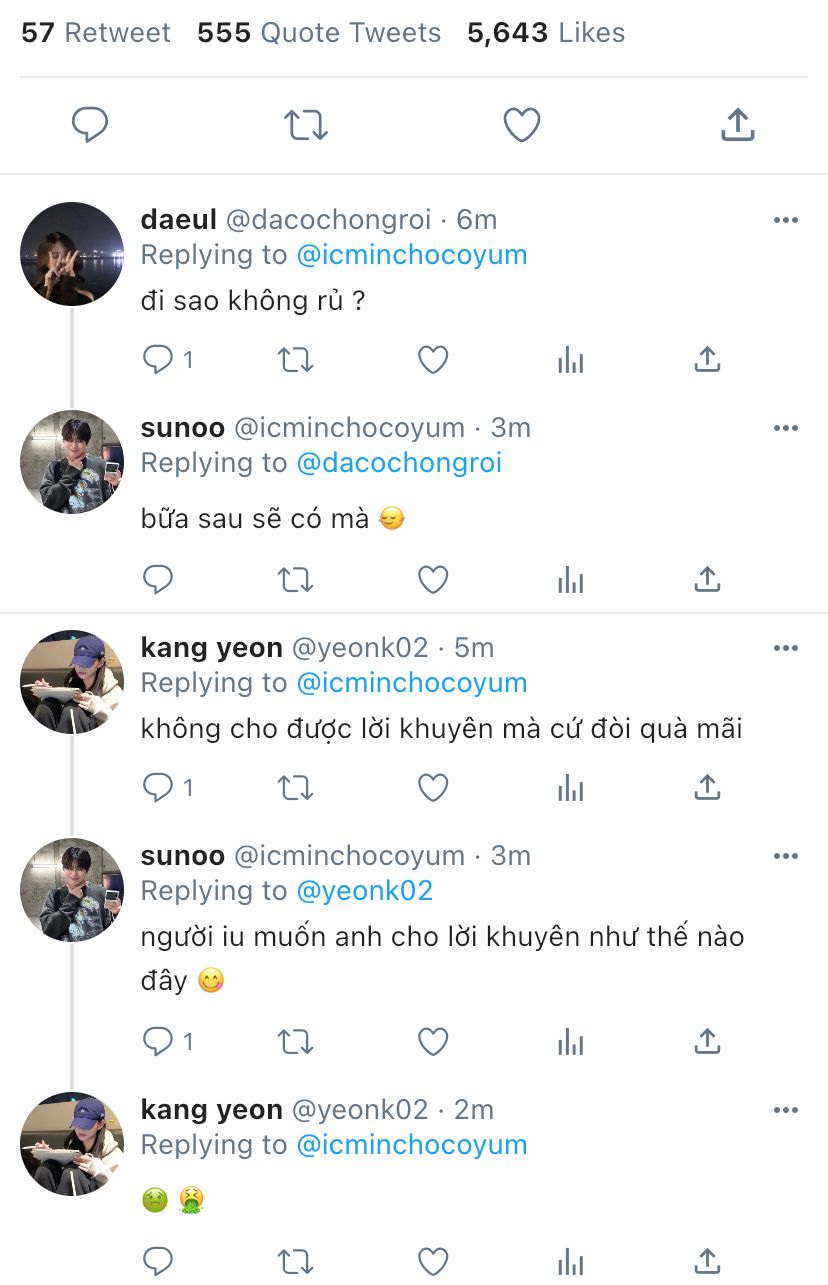Open @yeonk02 mention link in sunoo's reply
Image resolution: width=828 pixels, height=1285 pixels.
[364, 891]
